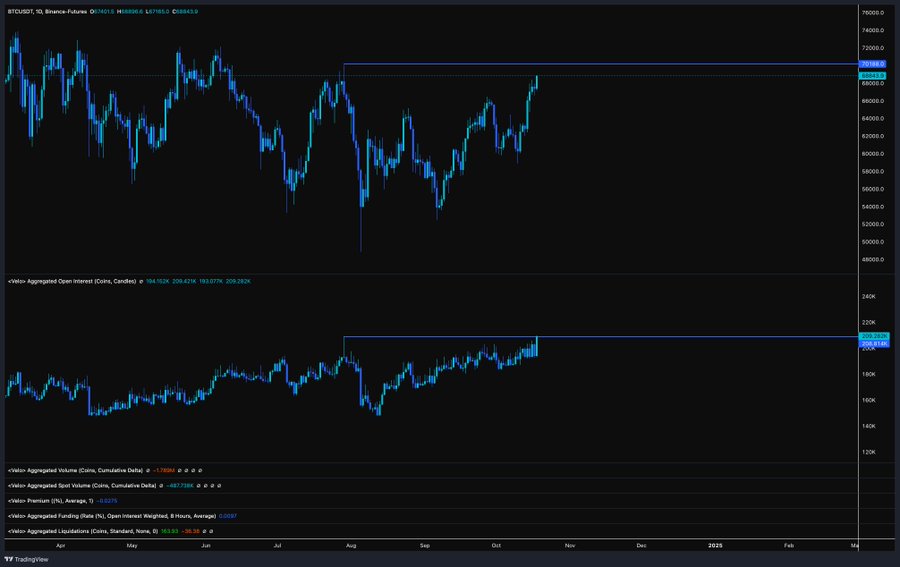This screenshot has width=900, height=567.
Task: Click the Aug label on time axis
Action: [351, 545]
